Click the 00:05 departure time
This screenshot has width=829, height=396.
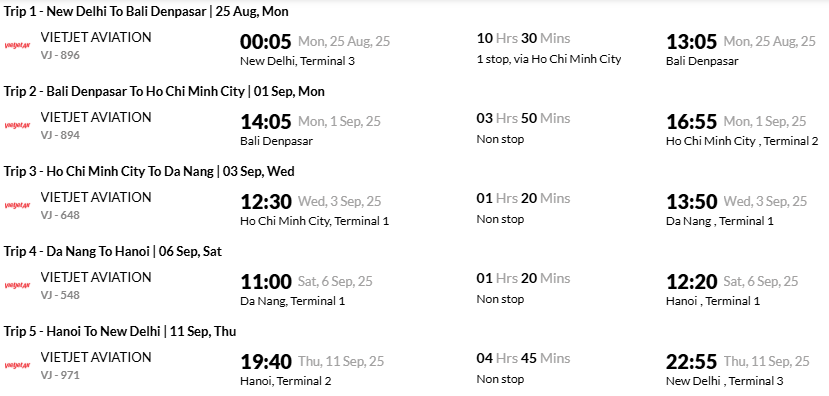point(266,41)
